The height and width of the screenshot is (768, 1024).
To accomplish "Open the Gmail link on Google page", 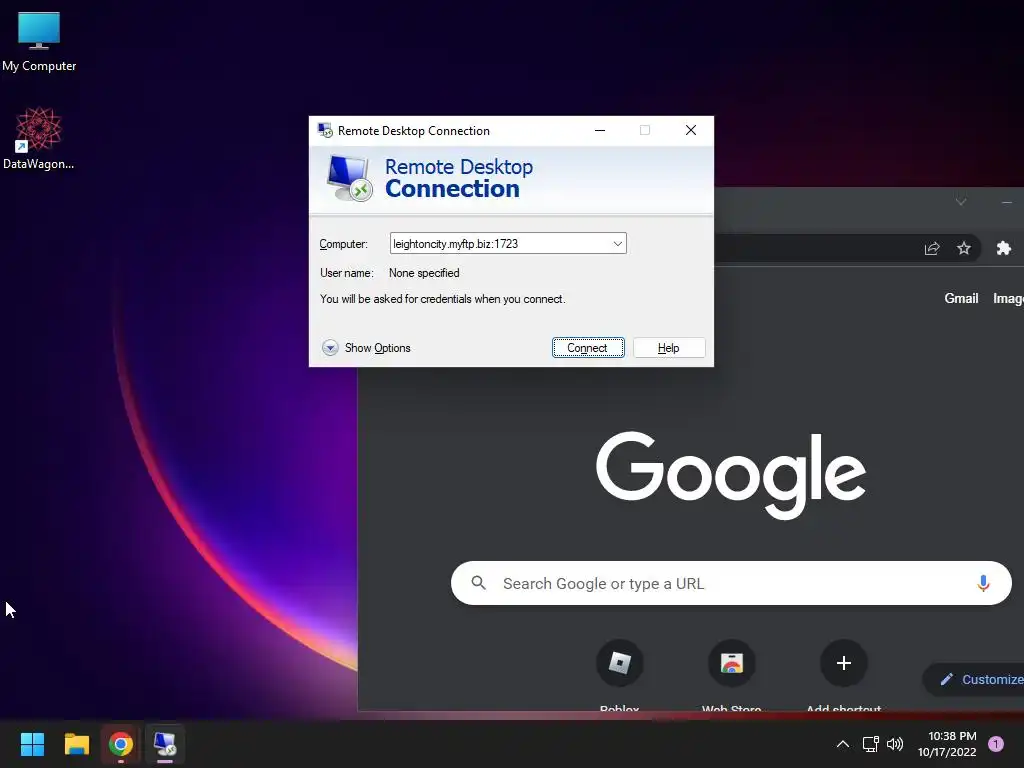I will 961,298.
